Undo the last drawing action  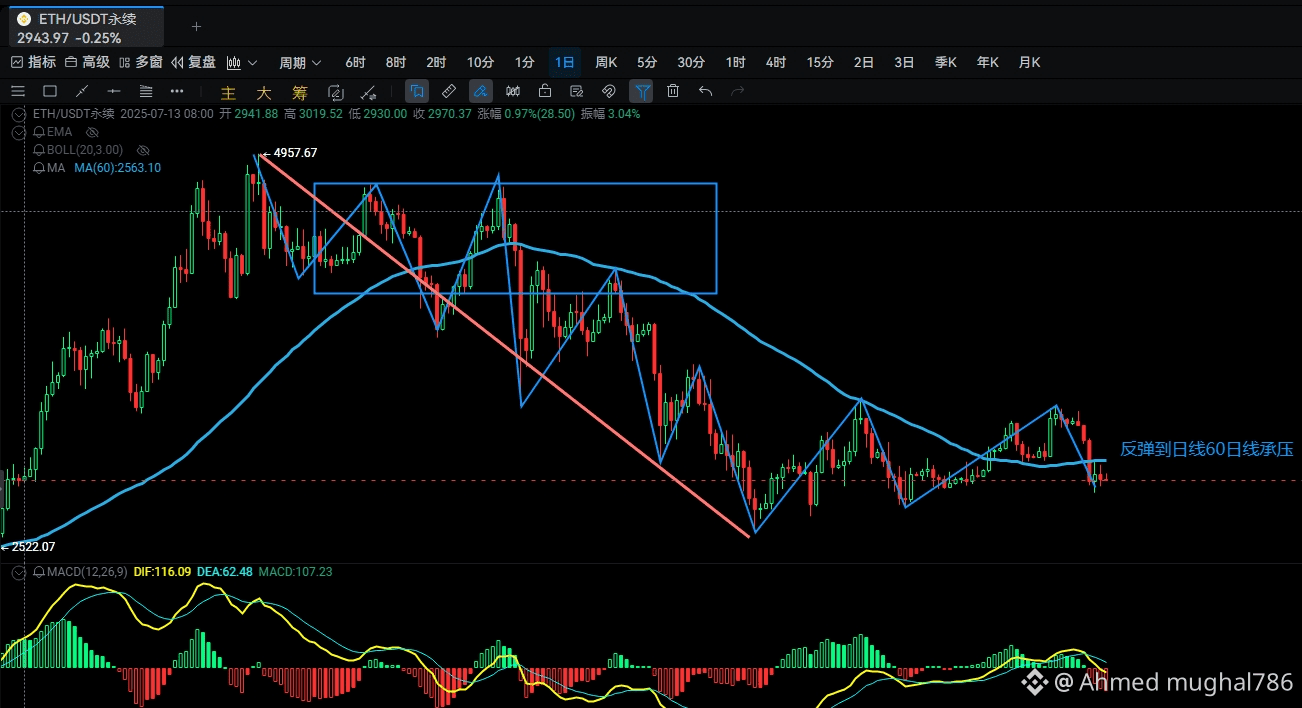(705, 91)
